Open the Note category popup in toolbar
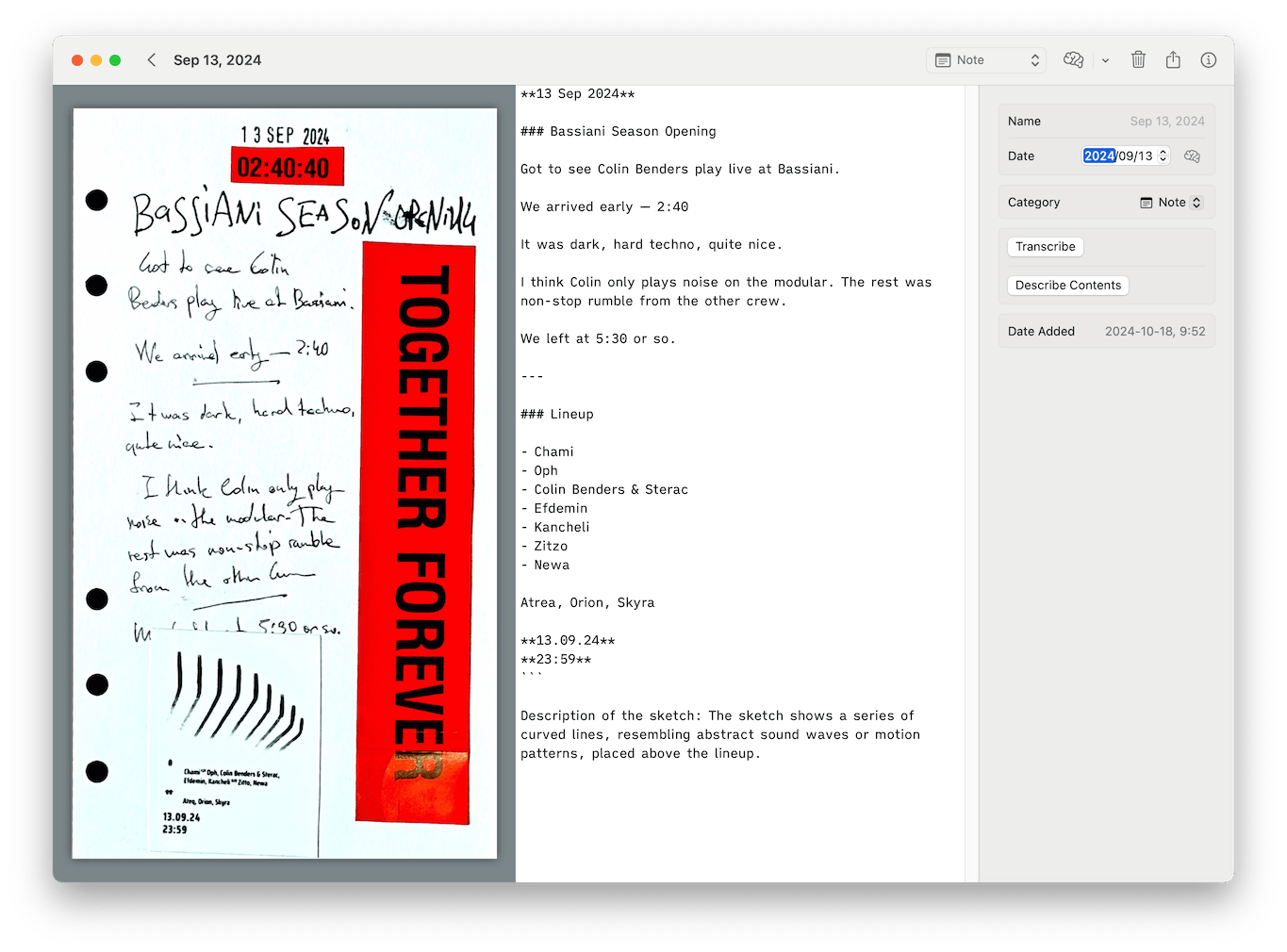1287x952 pixels. (987, 60)
